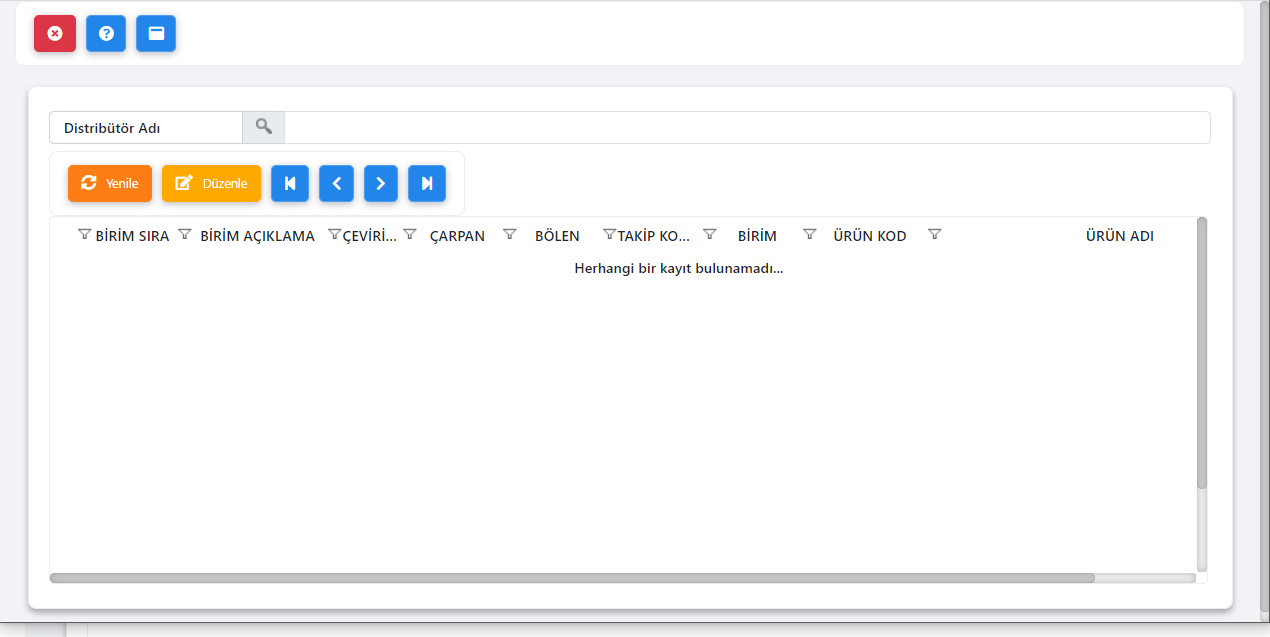Click the Düzenle edit button
Image resolution: width=1270 pixels, height=637 pixels.
(x=211, y=183)
